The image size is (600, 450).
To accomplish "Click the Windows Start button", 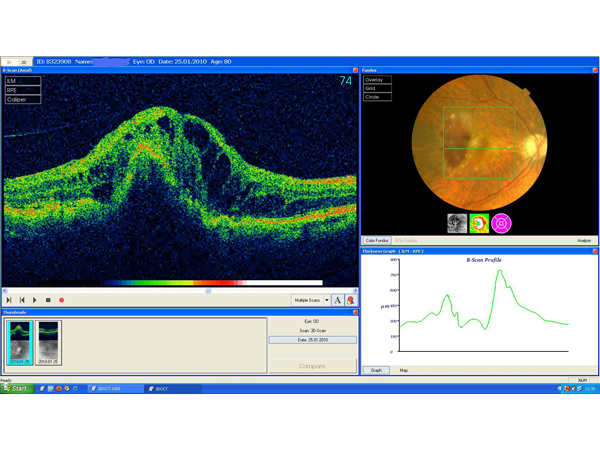I will pos(16,388).
